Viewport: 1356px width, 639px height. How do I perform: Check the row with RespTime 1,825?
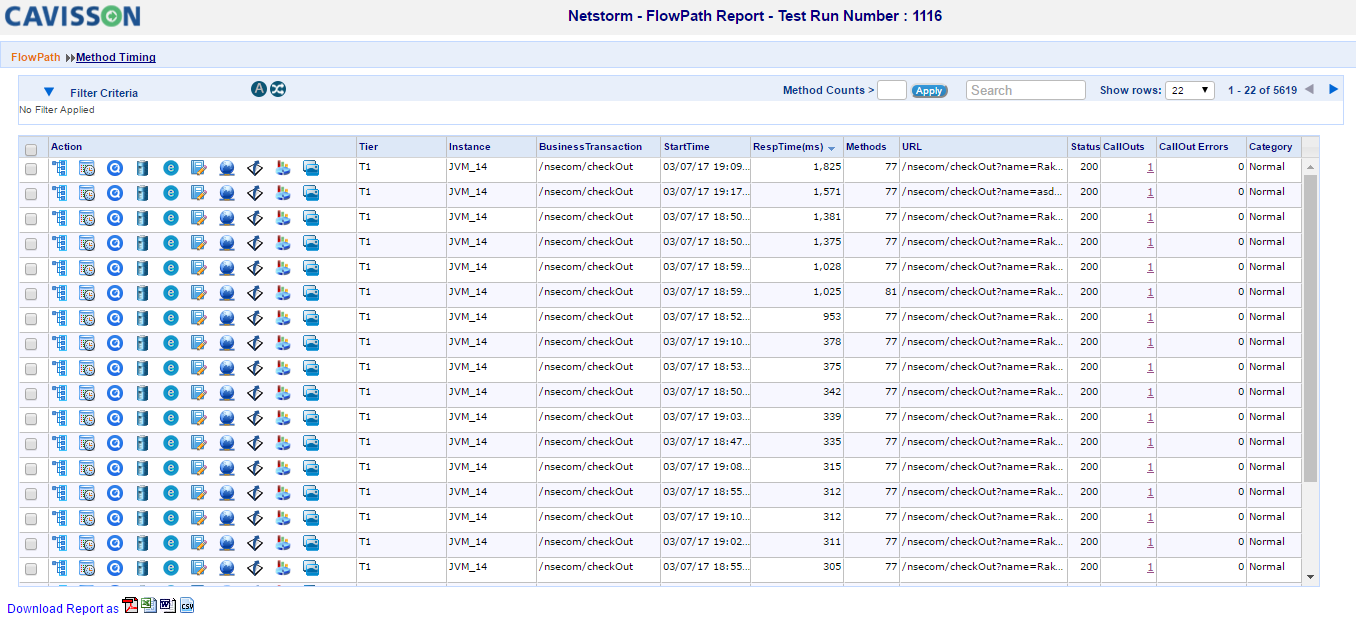click(x=31, y=169)
